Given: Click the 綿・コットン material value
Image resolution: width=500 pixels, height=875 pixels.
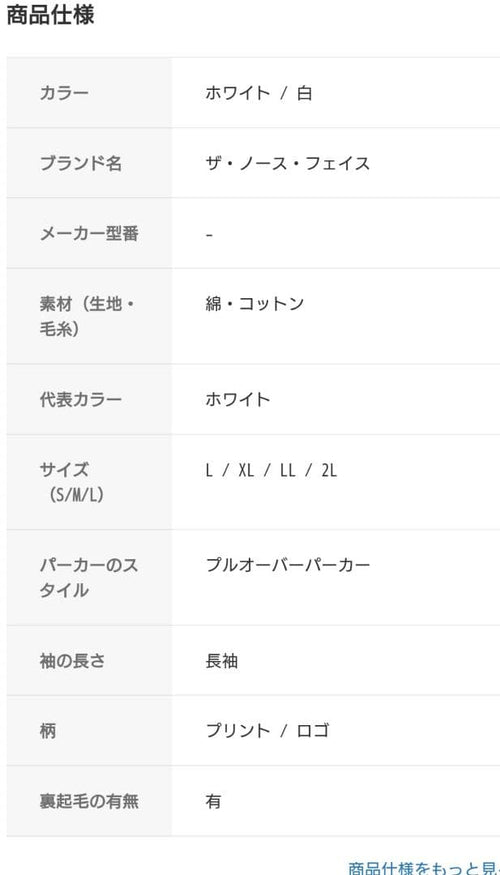Looking at the screenshot, I should click(254, 304).
